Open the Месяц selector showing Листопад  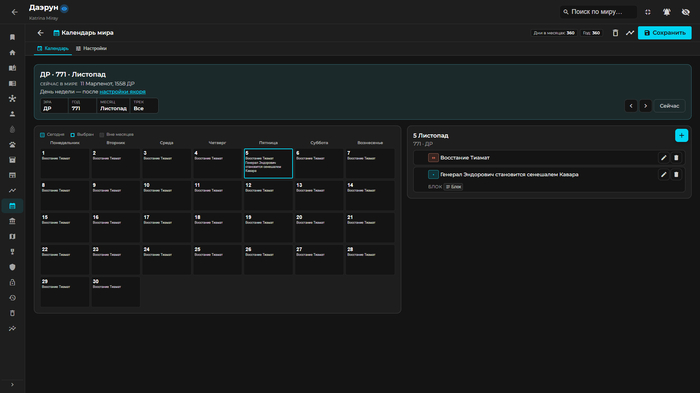(x=113, y=106)
